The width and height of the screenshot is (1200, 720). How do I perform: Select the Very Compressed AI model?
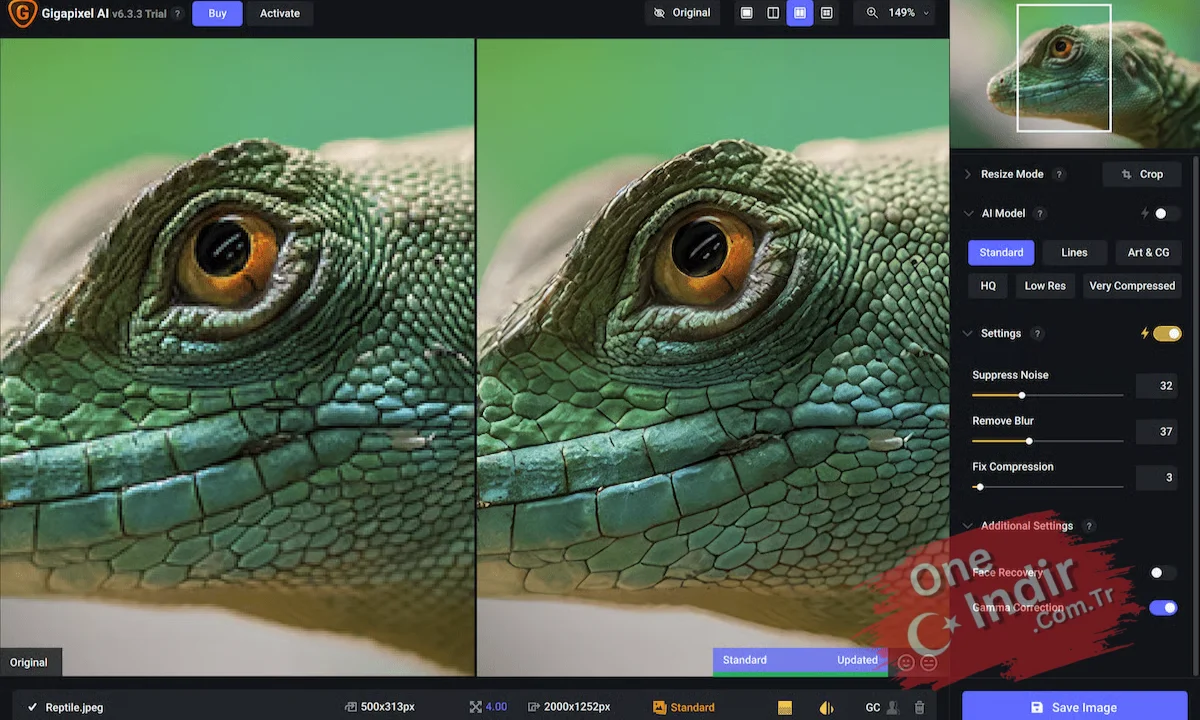(1132, 286)
